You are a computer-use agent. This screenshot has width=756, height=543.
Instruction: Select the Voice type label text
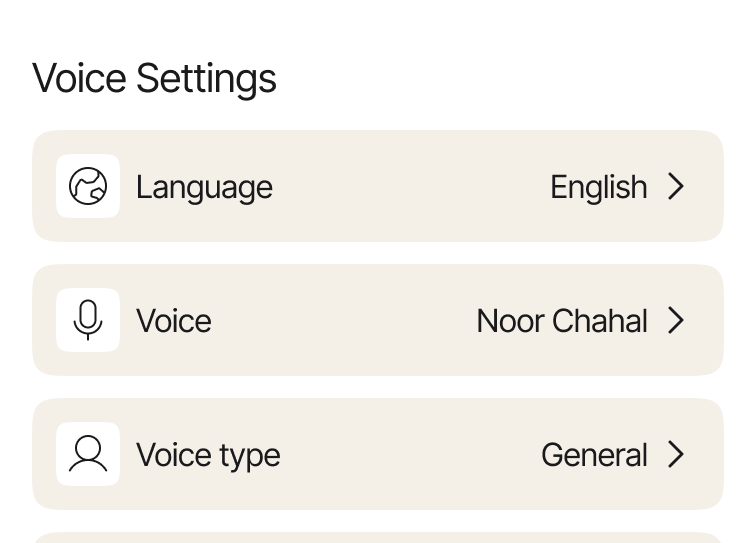tap(208, 455)
